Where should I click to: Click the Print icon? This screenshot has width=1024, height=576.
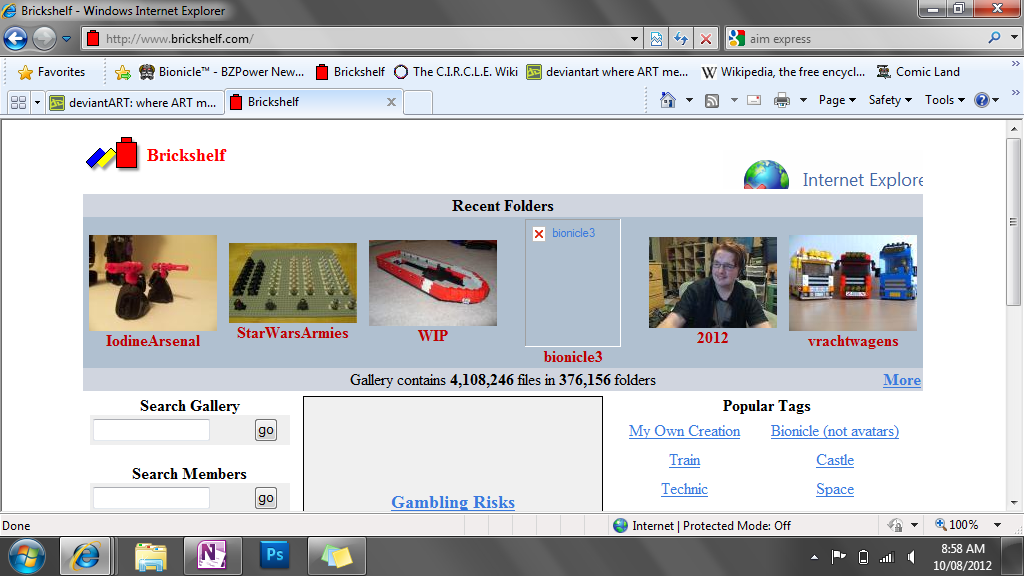[782, 100]
